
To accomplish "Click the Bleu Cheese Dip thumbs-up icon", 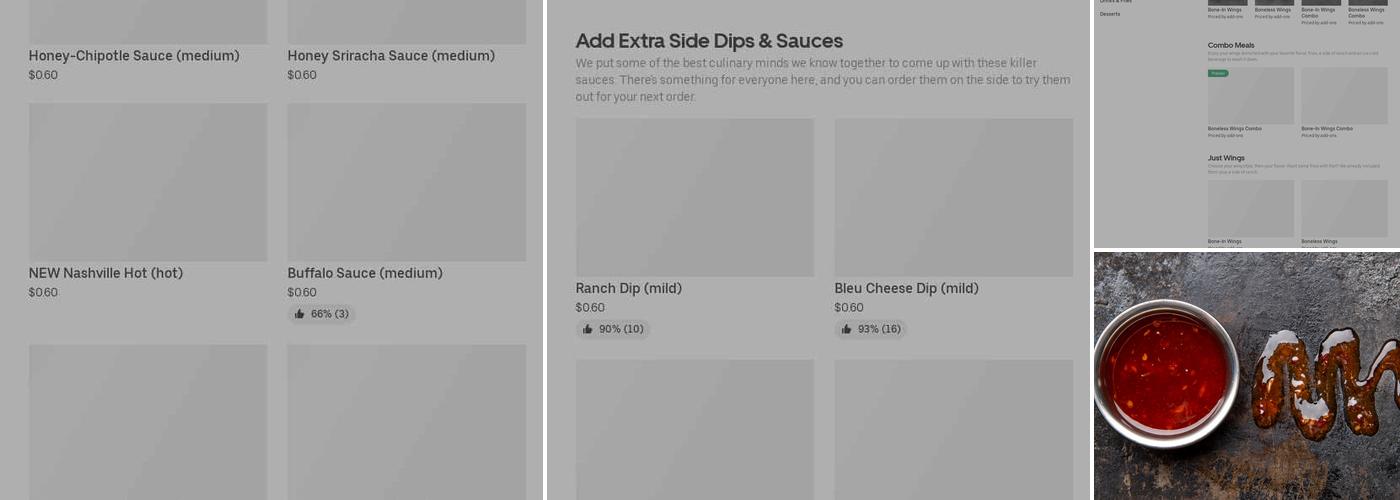I will [x=846, y=329].
